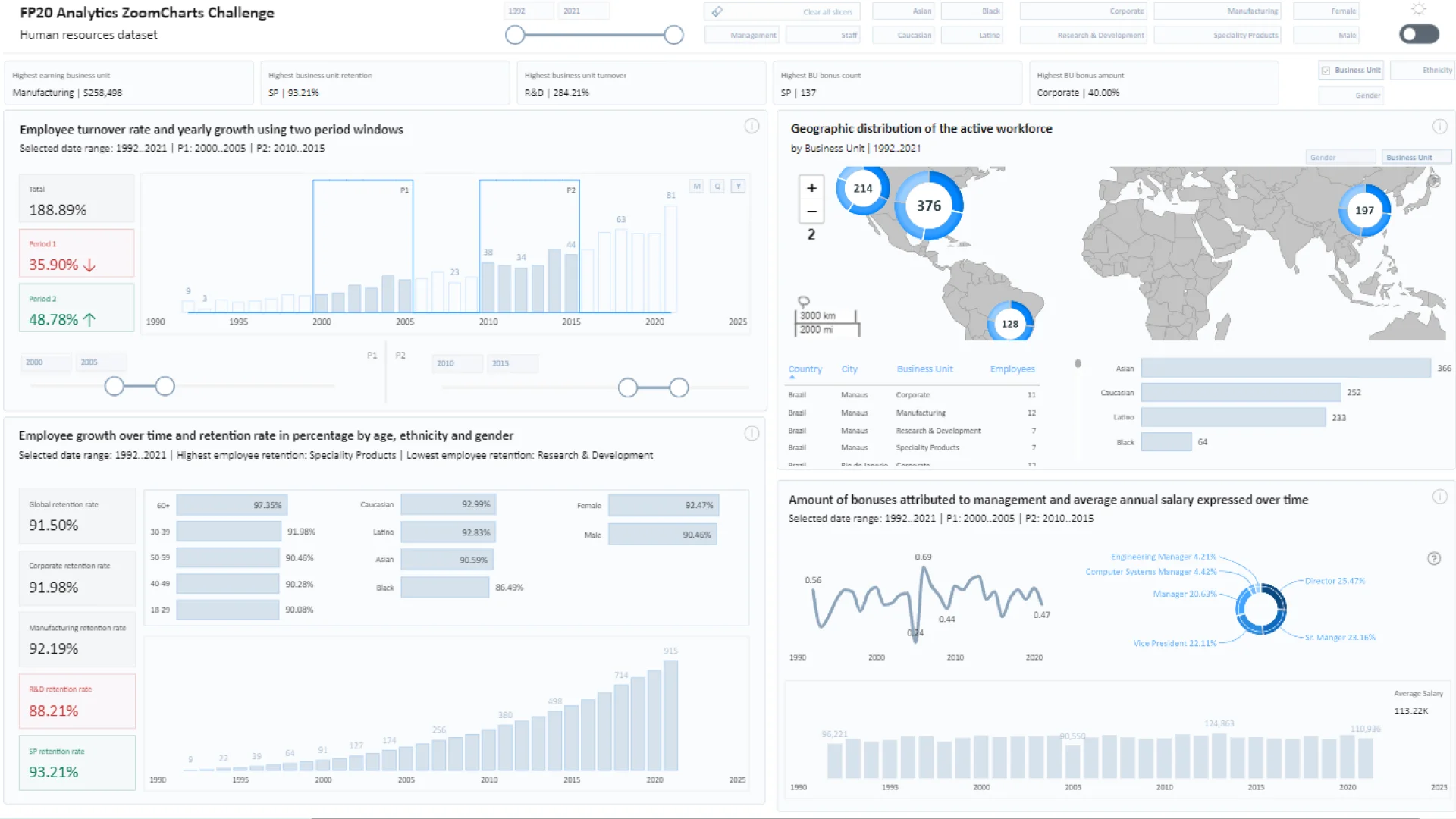Click the Period 2 48.78% card

77,308
